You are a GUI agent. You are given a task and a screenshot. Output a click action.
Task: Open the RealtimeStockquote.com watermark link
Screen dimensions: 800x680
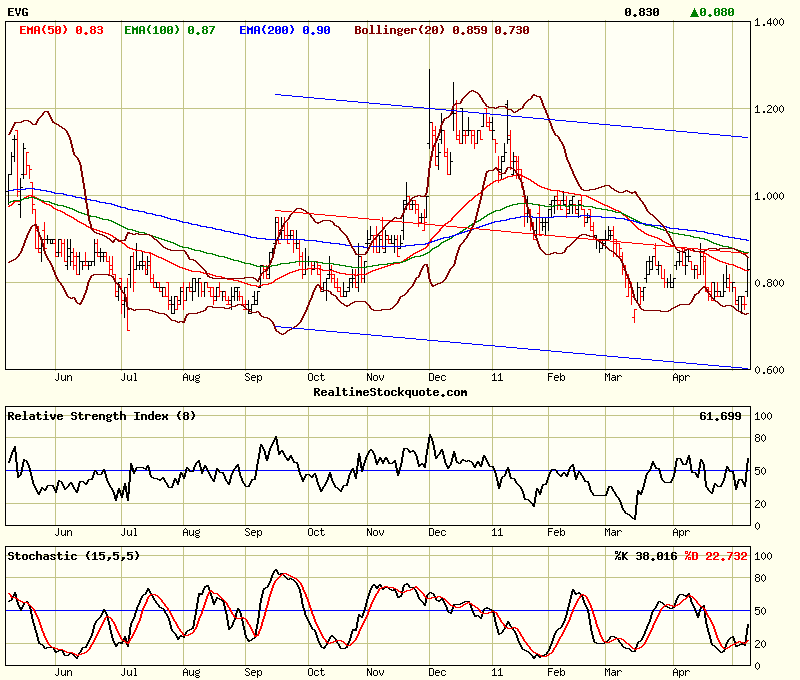(390, 392)
